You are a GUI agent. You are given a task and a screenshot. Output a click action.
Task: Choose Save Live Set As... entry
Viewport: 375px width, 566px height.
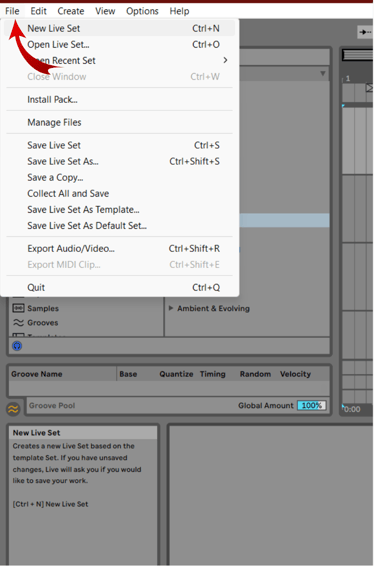coord(119,161)
